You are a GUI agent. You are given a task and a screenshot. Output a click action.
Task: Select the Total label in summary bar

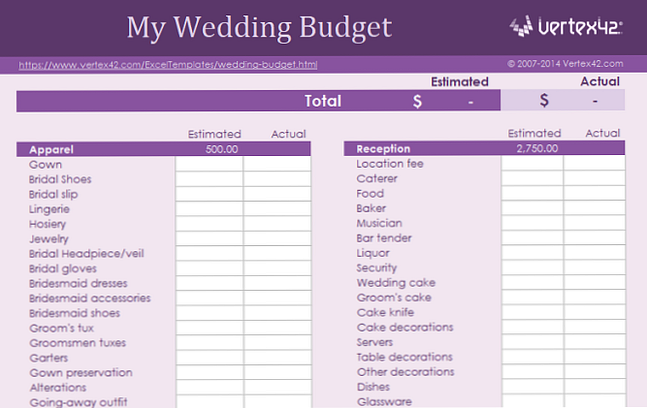click(323, 101)
